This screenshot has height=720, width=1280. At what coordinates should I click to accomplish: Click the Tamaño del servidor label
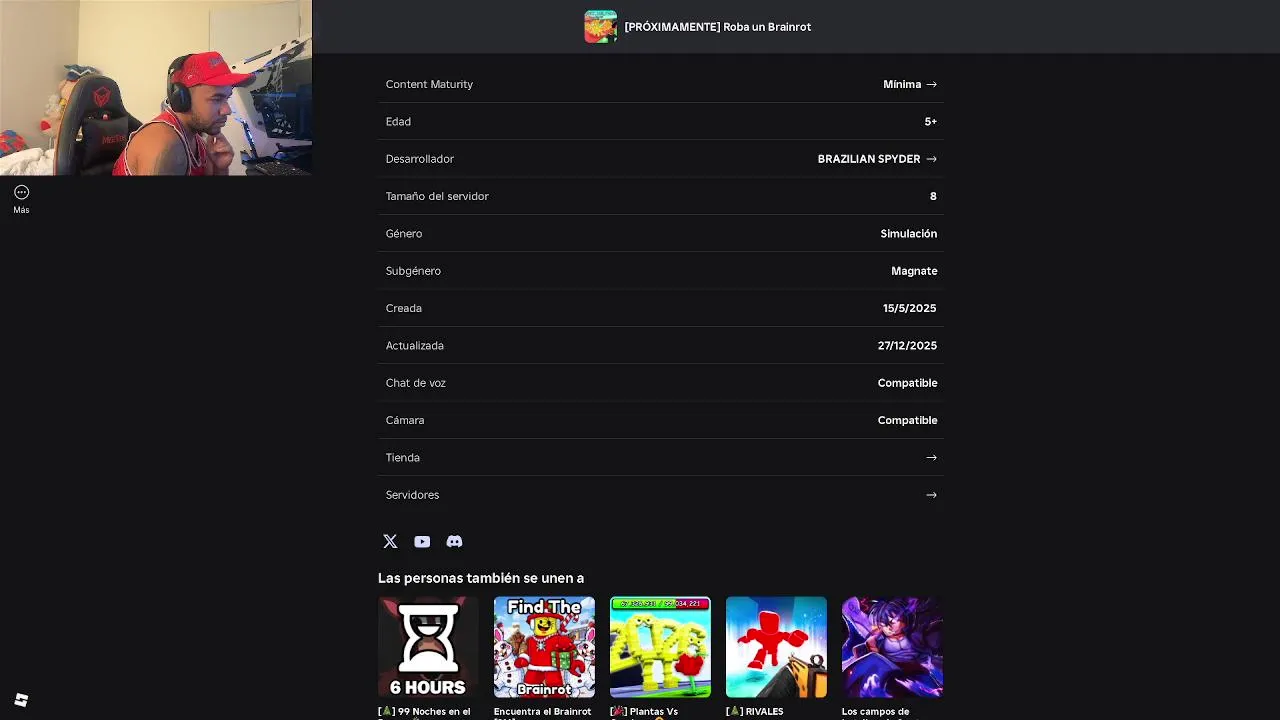pyautogui.click(x=437, y=196)
